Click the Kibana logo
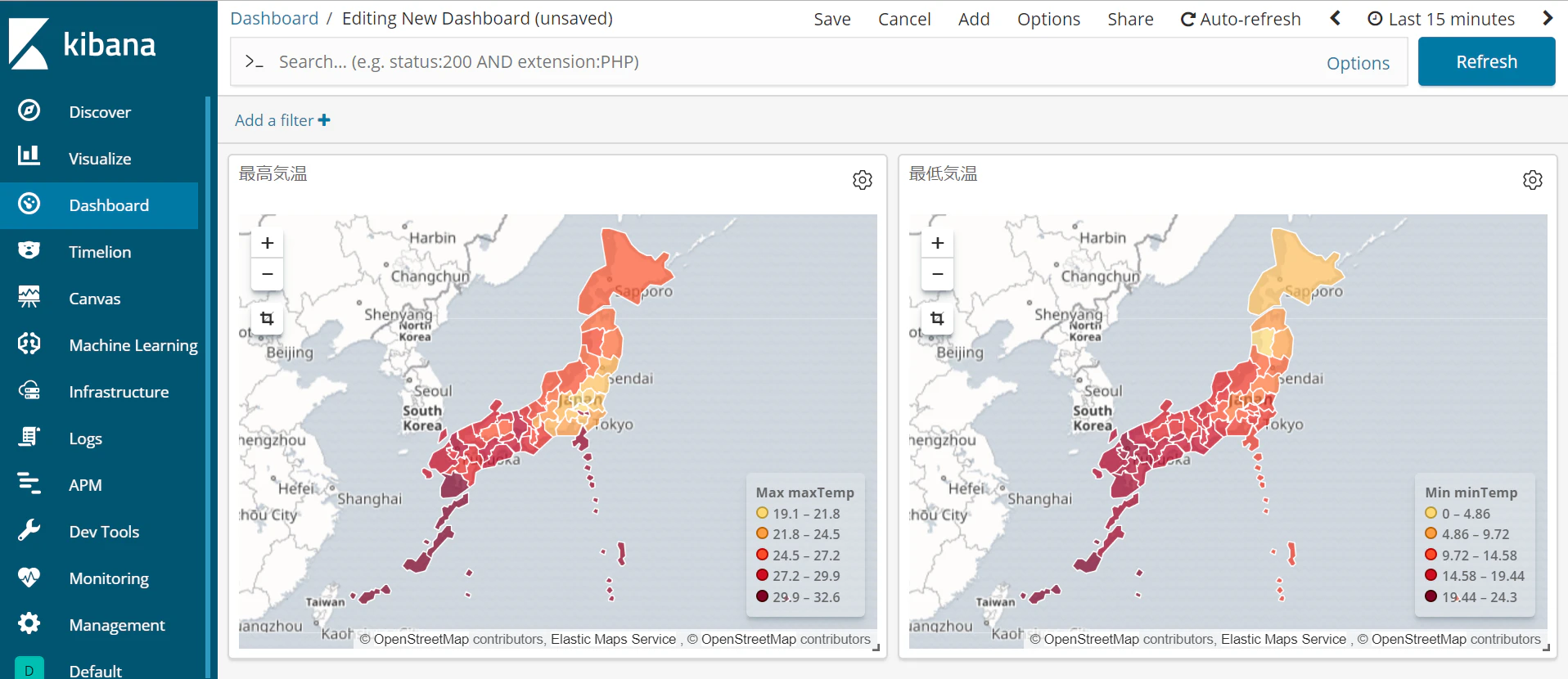Viewport: 1568px width, 679px height. click(x=82, y=43)
